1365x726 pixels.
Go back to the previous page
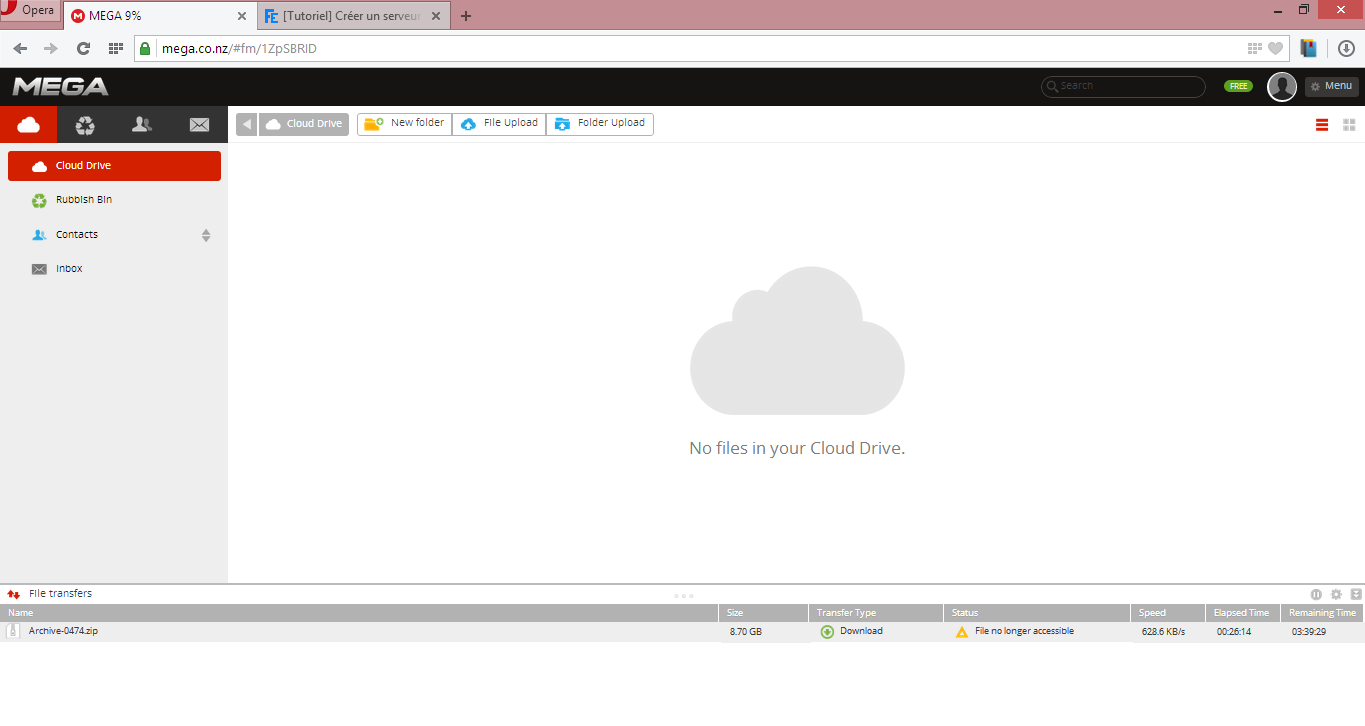click(20, 48)
